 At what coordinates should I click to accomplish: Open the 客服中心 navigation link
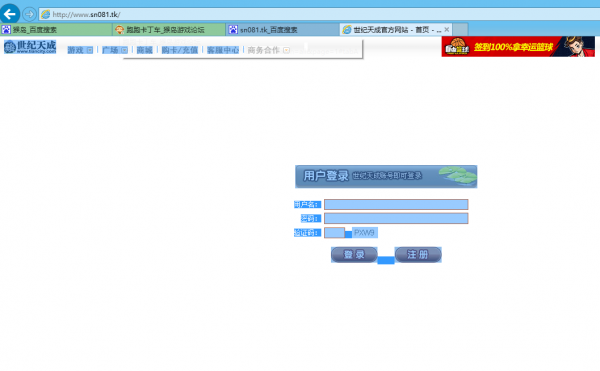pos(223,50)
